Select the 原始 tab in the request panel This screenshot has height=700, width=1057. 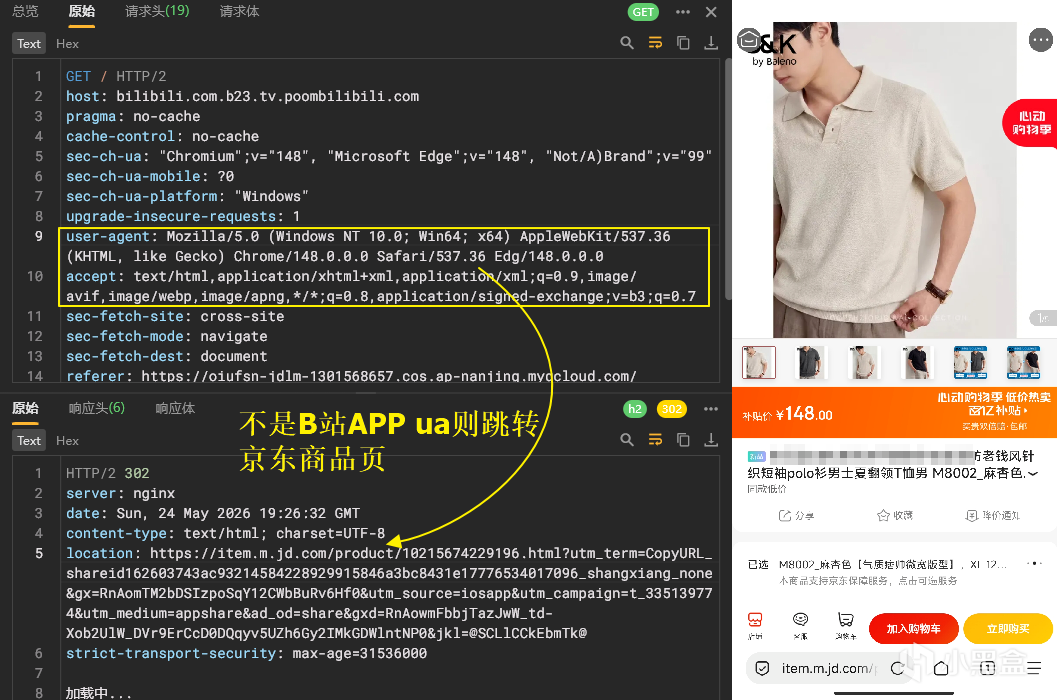point(82,11)
